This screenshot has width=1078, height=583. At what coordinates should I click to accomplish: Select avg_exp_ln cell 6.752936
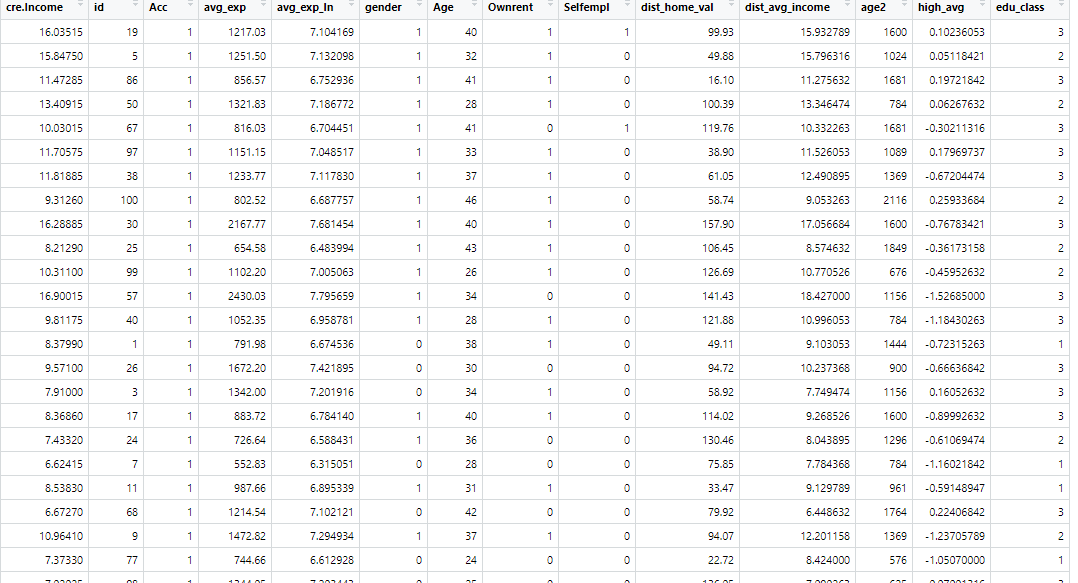[315, 80]
